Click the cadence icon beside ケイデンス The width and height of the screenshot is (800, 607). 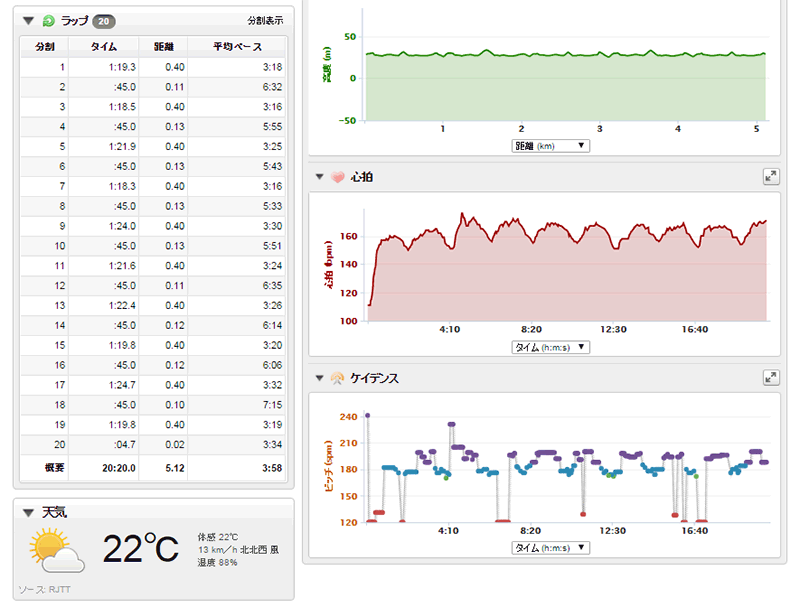pos(337,377)
